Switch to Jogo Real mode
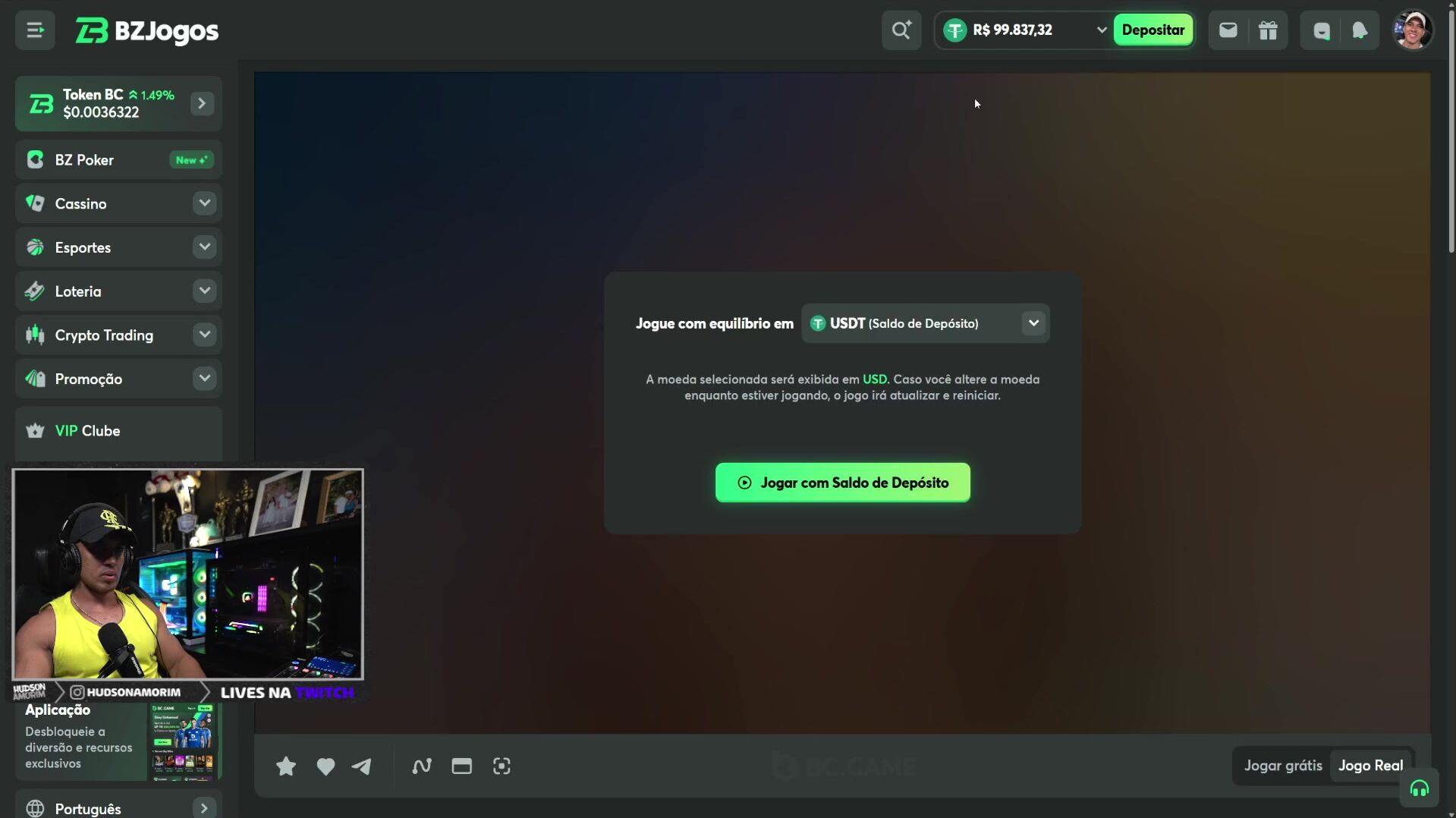1456x818 pixels. [x=1371, y=766]
